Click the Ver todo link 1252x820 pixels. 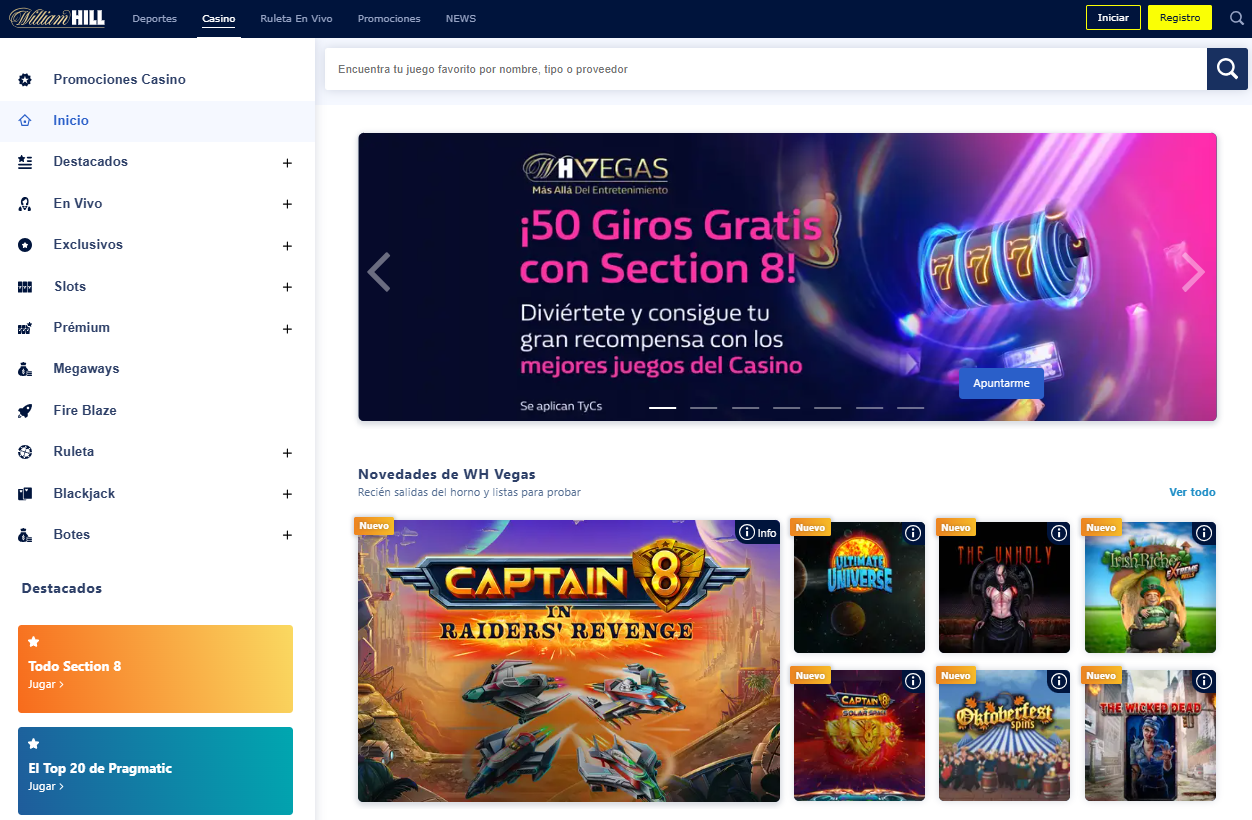[1192, 492]
